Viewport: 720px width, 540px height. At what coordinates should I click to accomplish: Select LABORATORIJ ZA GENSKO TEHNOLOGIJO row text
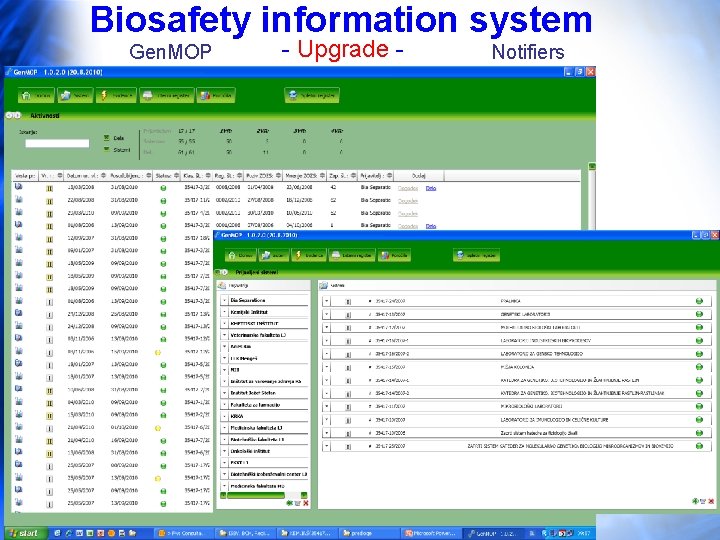click(x=541, y=354)
